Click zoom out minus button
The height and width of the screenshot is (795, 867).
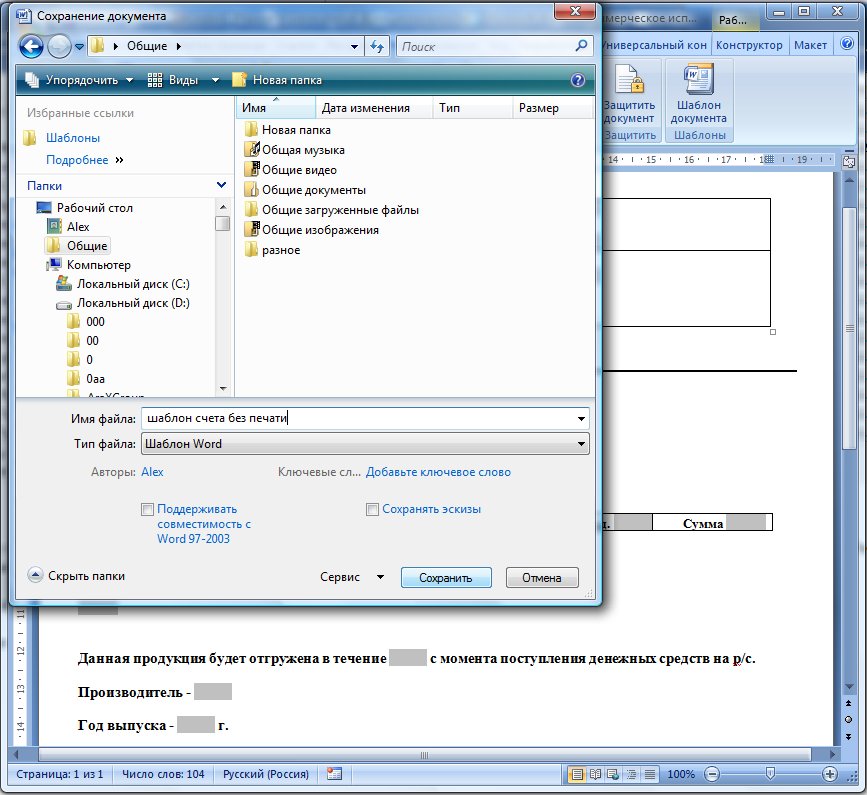(x=713, y=775)
